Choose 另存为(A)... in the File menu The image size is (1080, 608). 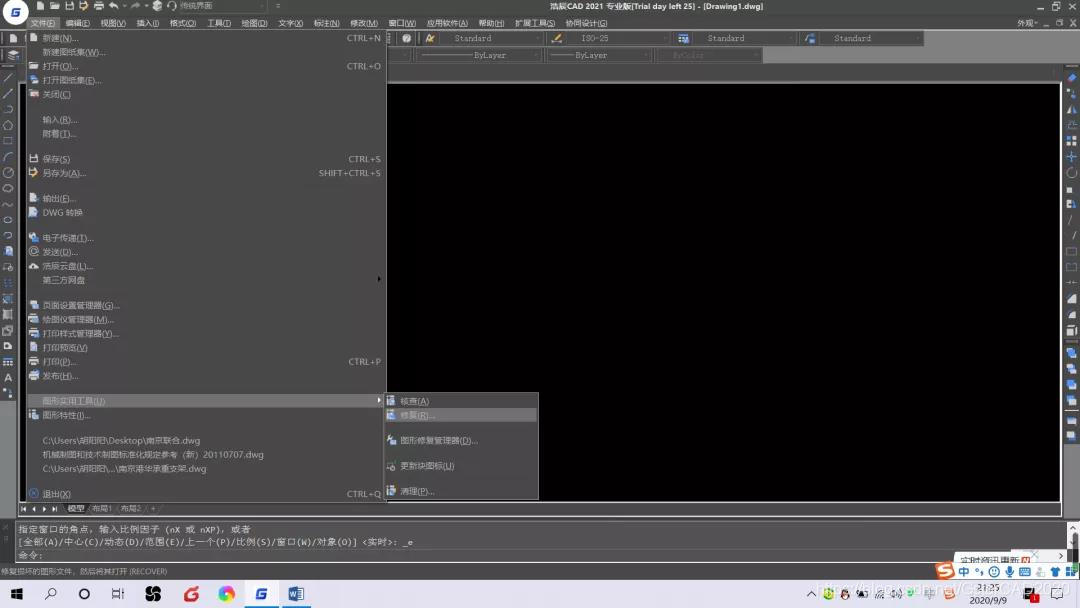coord(206,173)
